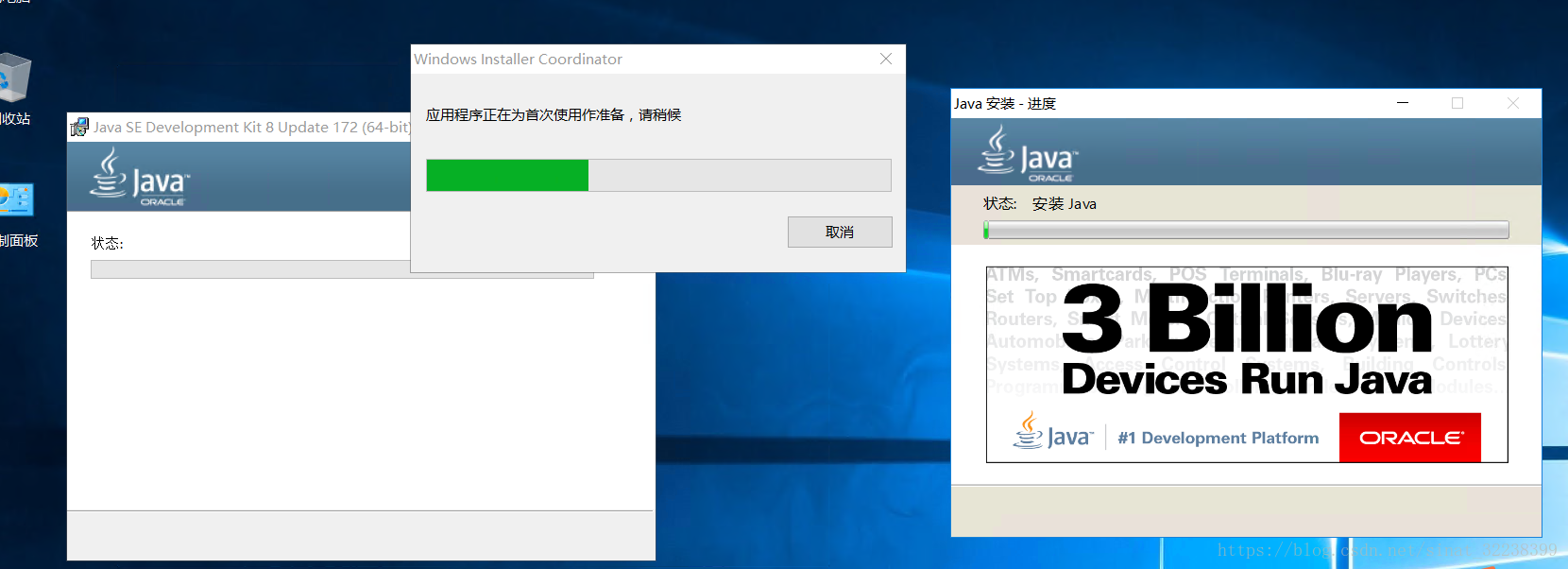Click '#1 Development Platform' text
The image size is (1568, 569).
tap(1219, 438)
